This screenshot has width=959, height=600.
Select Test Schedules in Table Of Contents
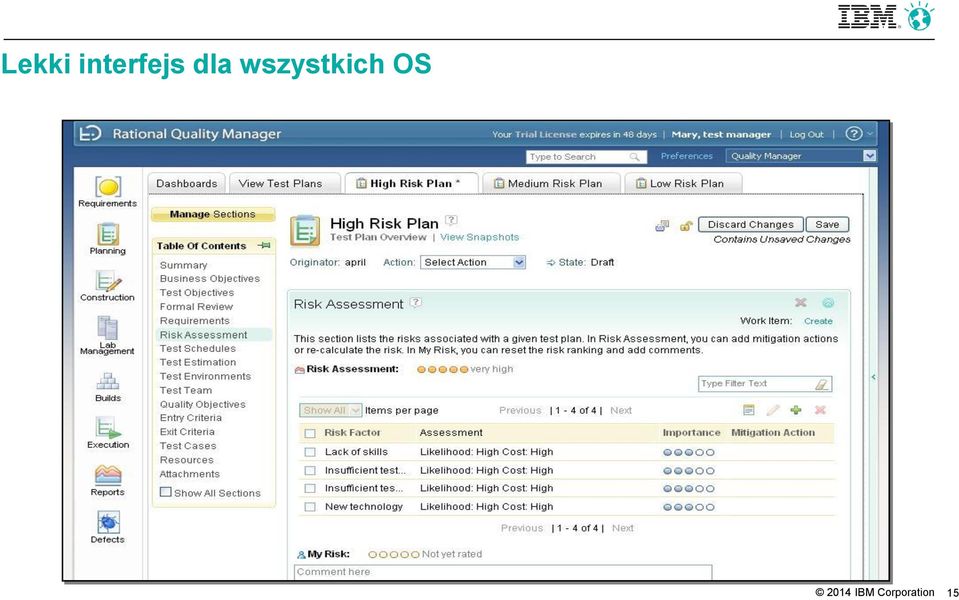pyautogui.click(x=198, y=349)
